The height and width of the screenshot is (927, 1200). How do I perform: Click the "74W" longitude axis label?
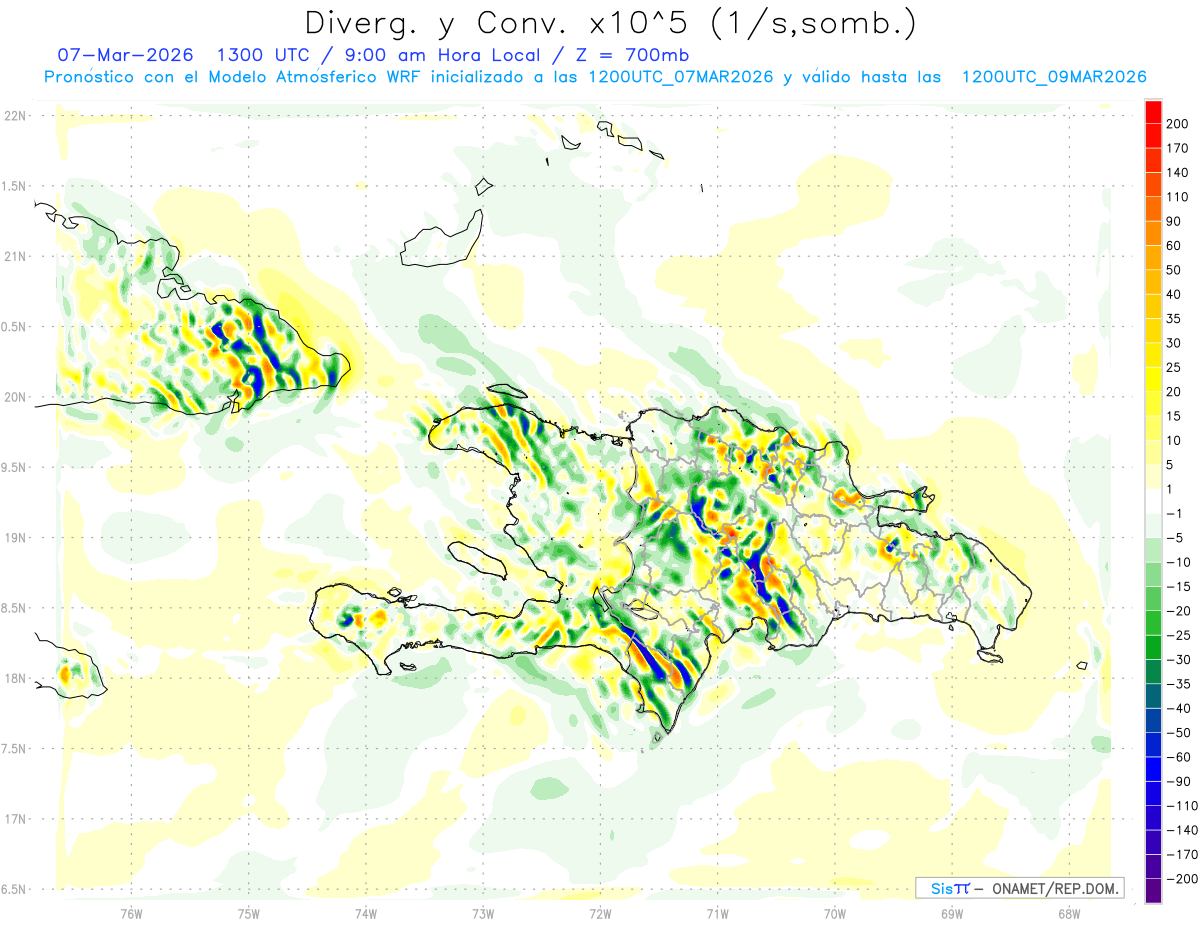(x=366, y=913)
